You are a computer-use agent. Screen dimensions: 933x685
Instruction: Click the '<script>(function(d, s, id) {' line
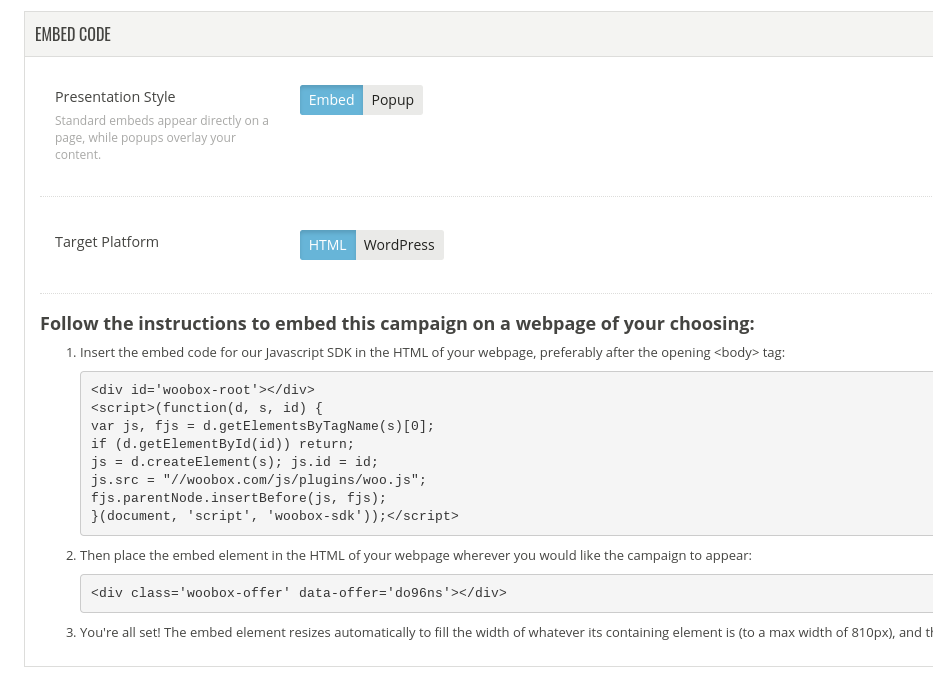click(x=206, y=408)
